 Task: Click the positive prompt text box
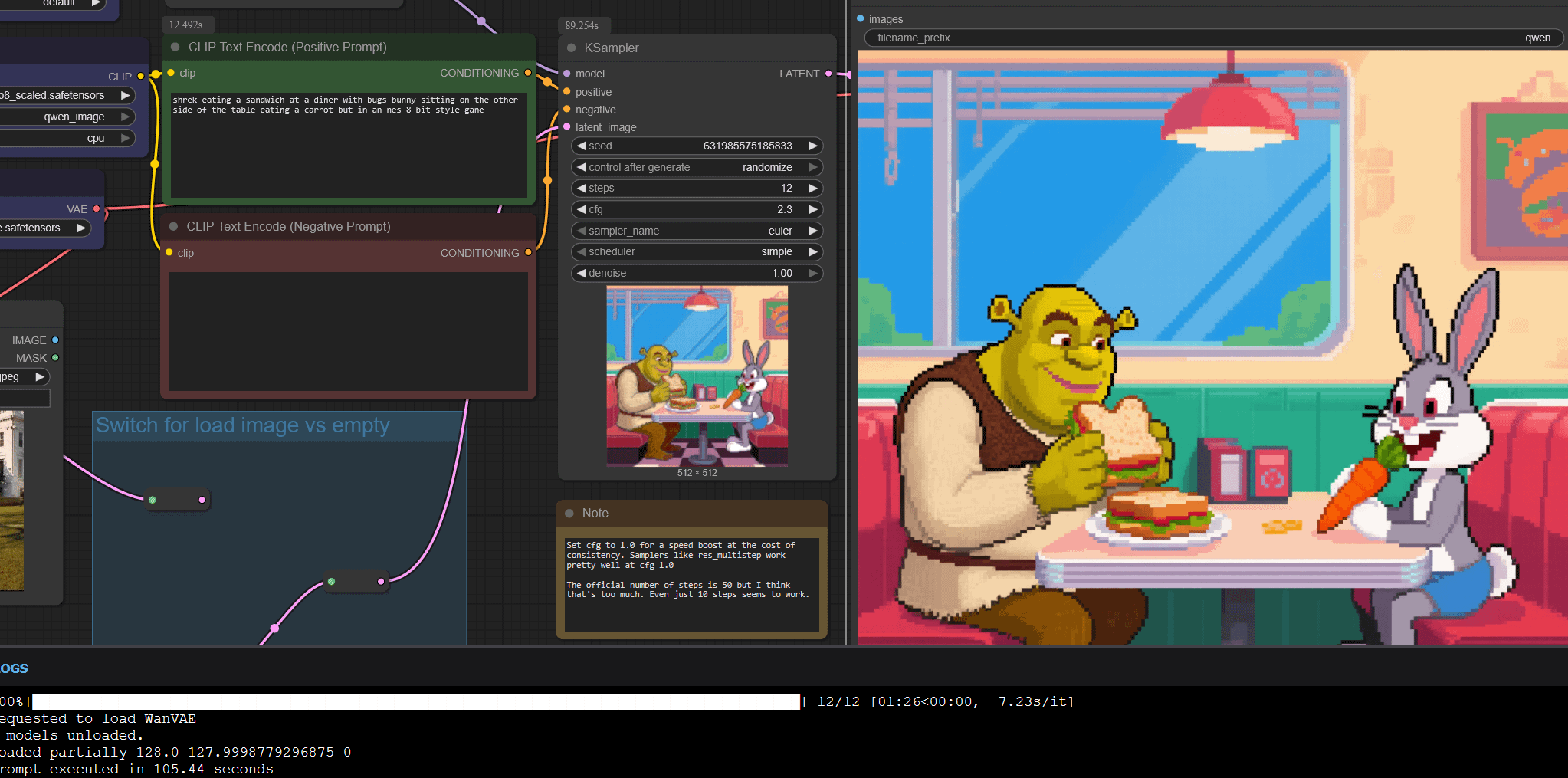pyautogui.click(x=349, y=145)
